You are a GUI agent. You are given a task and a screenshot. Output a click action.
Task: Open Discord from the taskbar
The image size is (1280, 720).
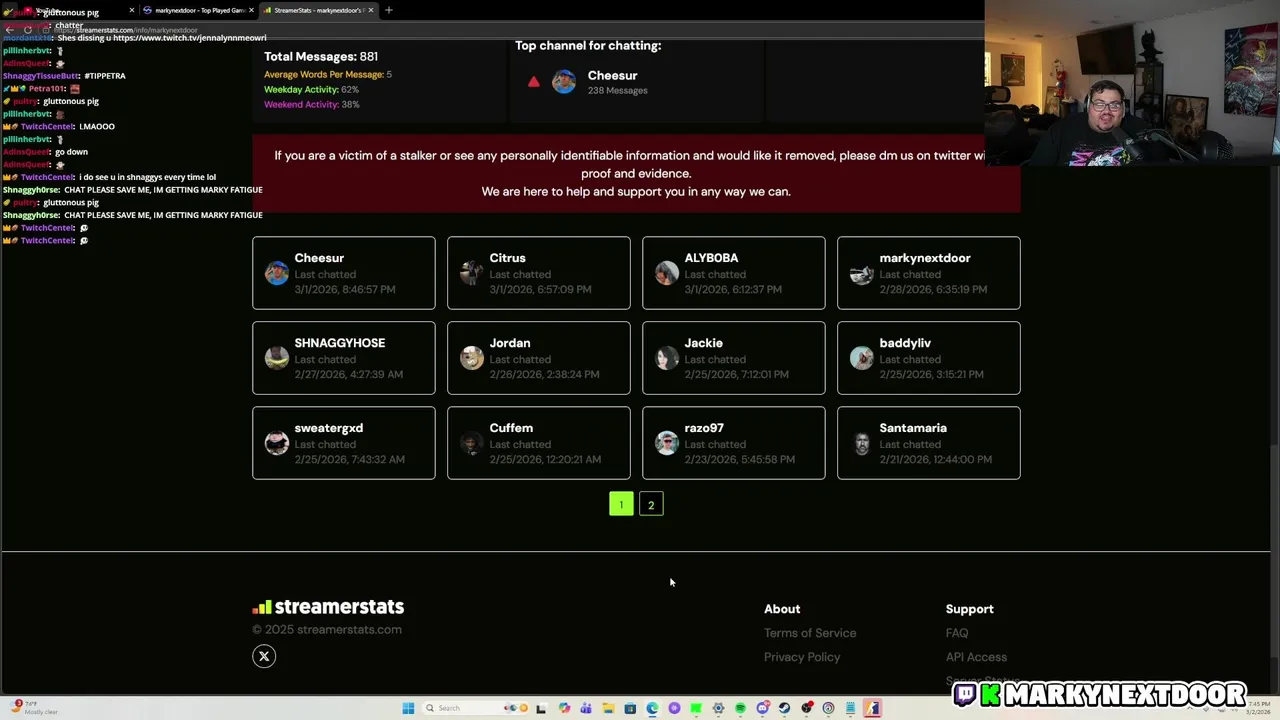point(763,708)
